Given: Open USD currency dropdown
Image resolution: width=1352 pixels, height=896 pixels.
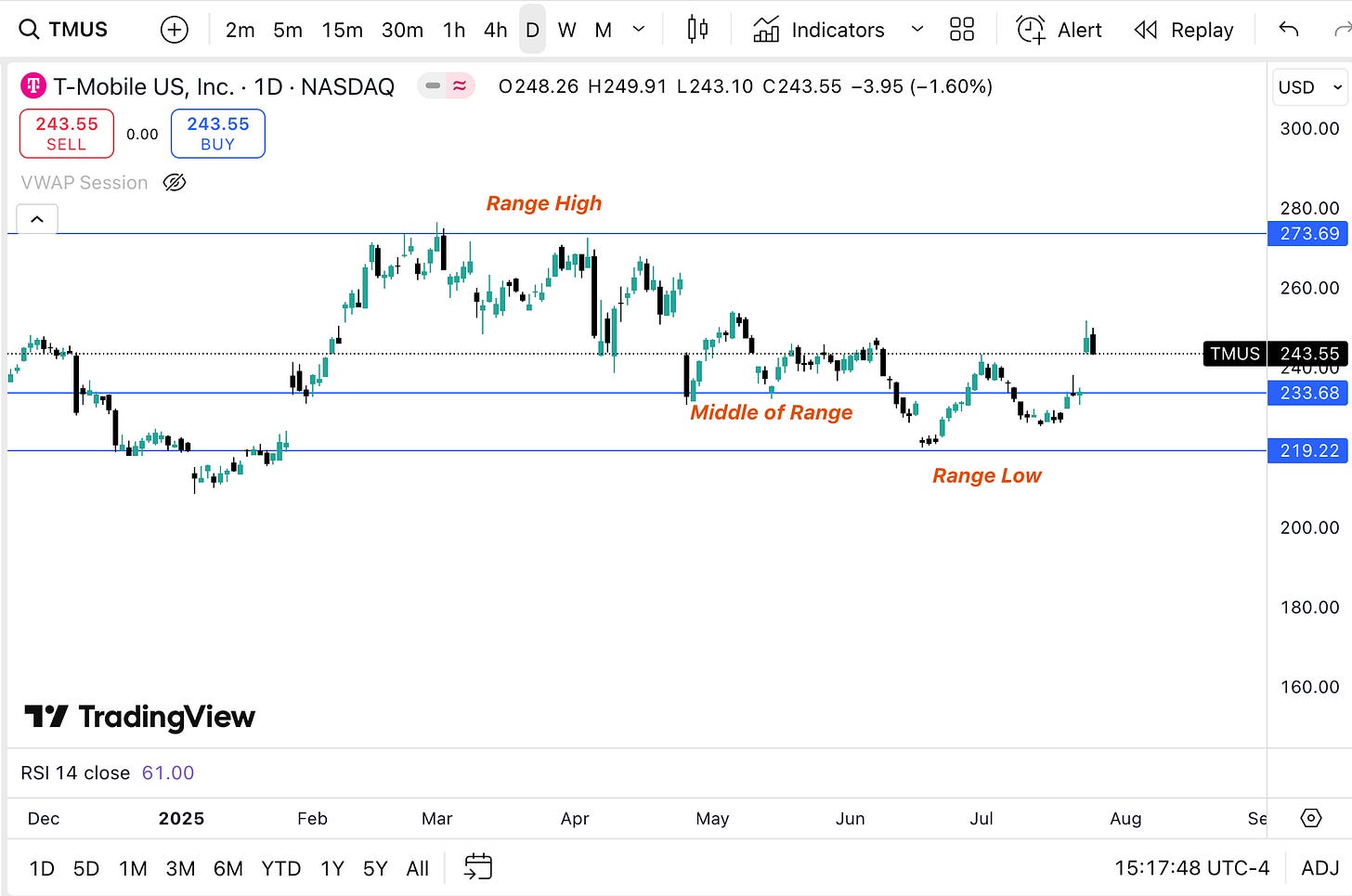Looking at the screenshot, I should (1310, 87).
